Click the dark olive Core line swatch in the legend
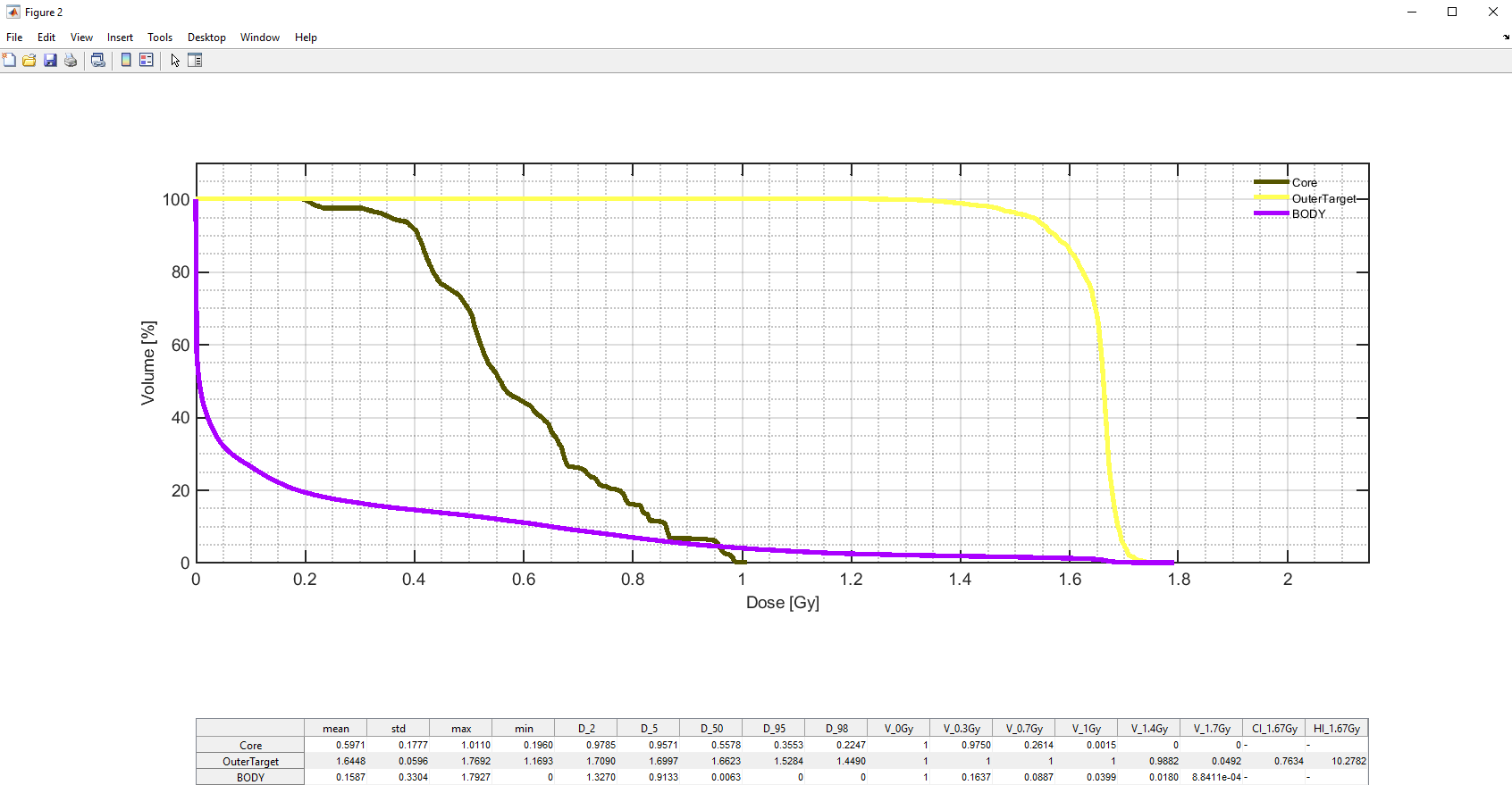The width and height of the screenshot is (1512, 785). coord(1271,182)
